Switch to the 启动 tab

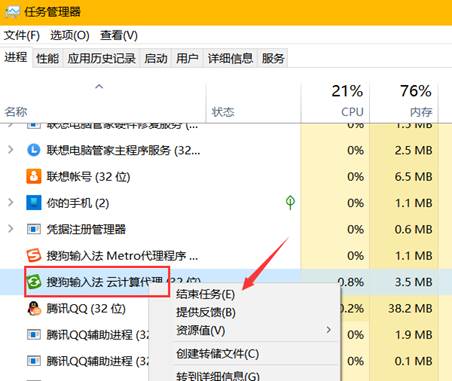pos(156,59)
